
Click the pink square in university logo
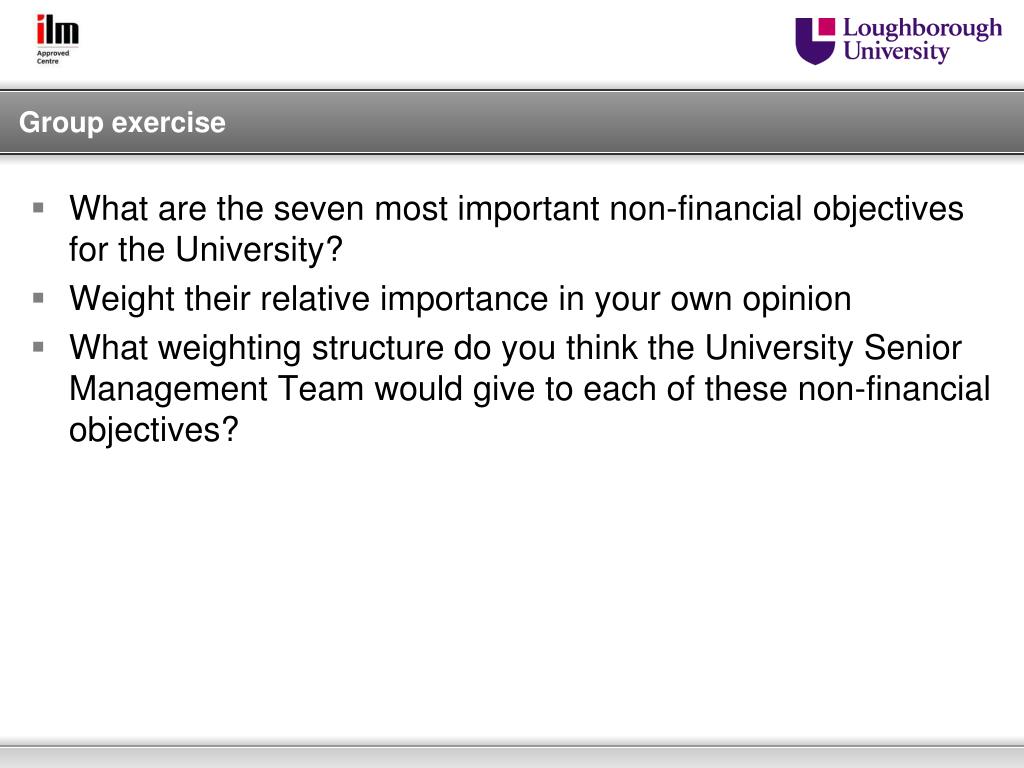827,26
